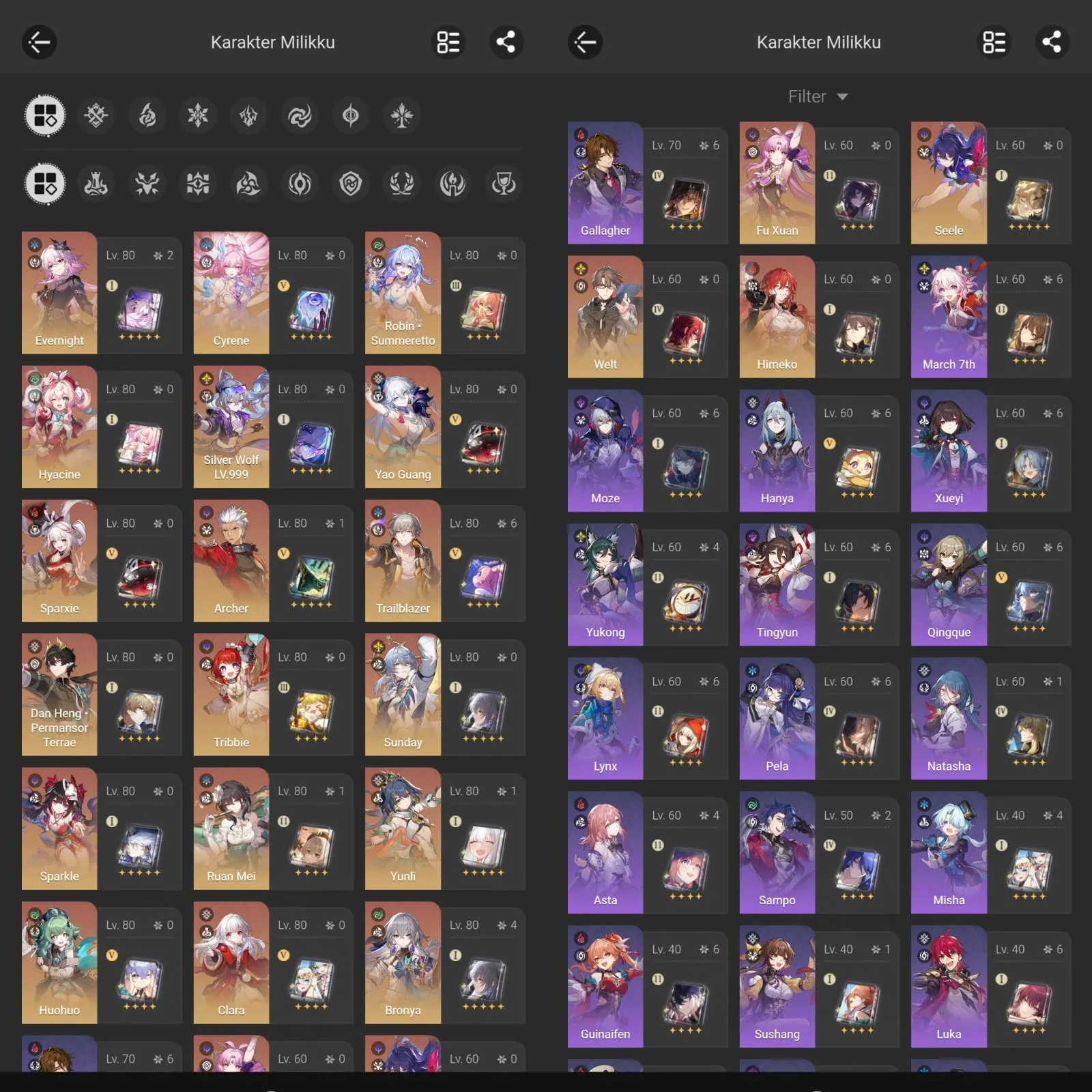Switch list view in the element-filter panel
1092x1092 pixels.
point(448,42)
